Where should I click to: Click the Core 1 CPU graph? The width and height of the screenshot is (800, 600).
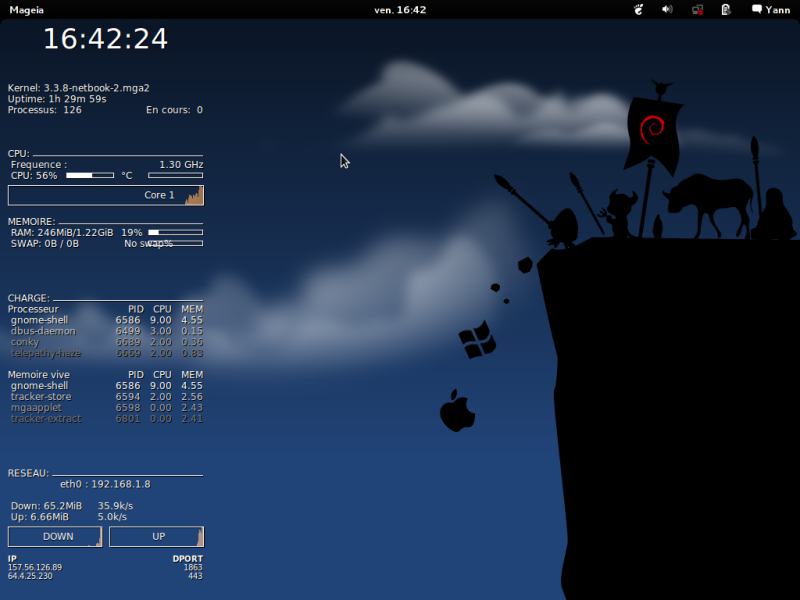point(106,195)
